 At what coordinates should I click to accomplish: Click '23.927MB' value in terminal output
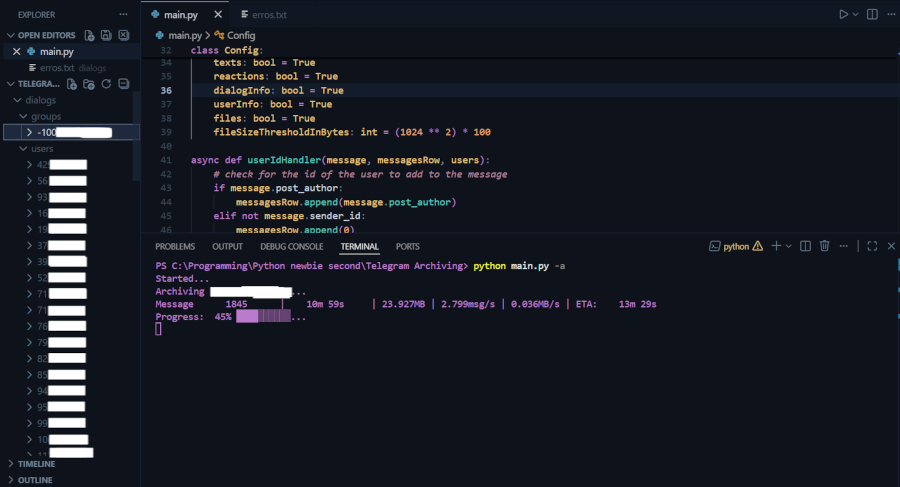404,304
